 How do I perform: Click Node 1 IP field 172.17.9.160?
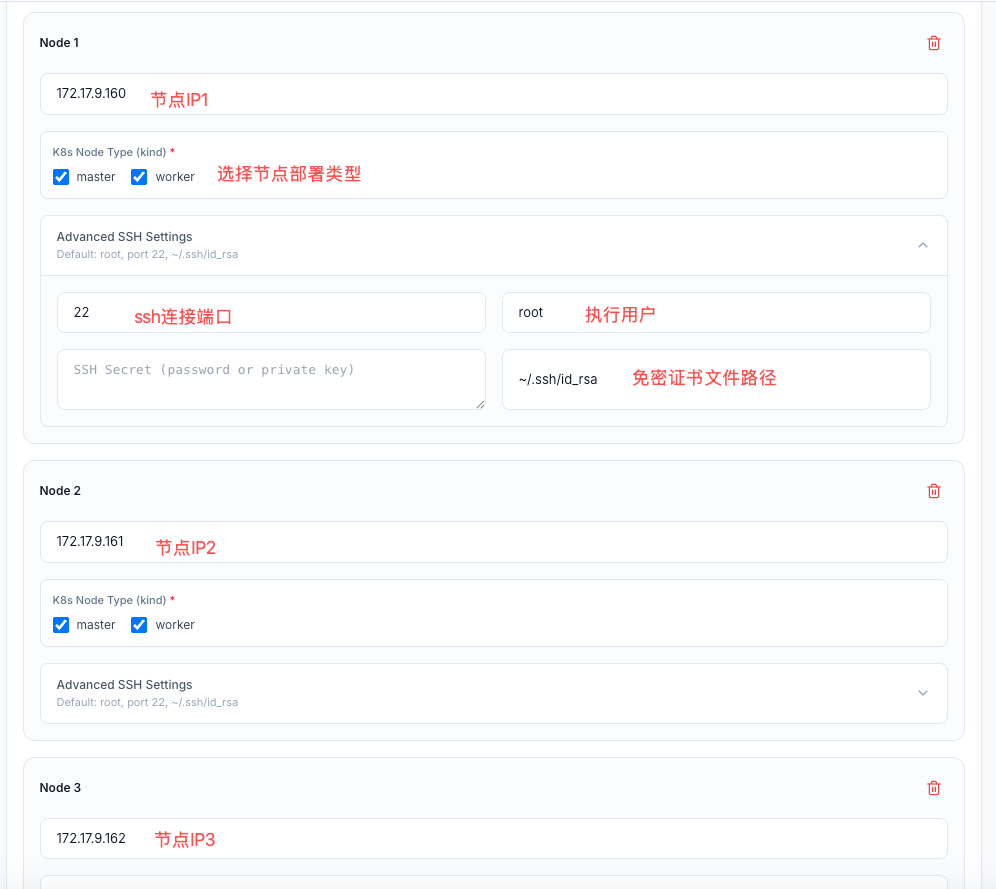pos(494,94)
